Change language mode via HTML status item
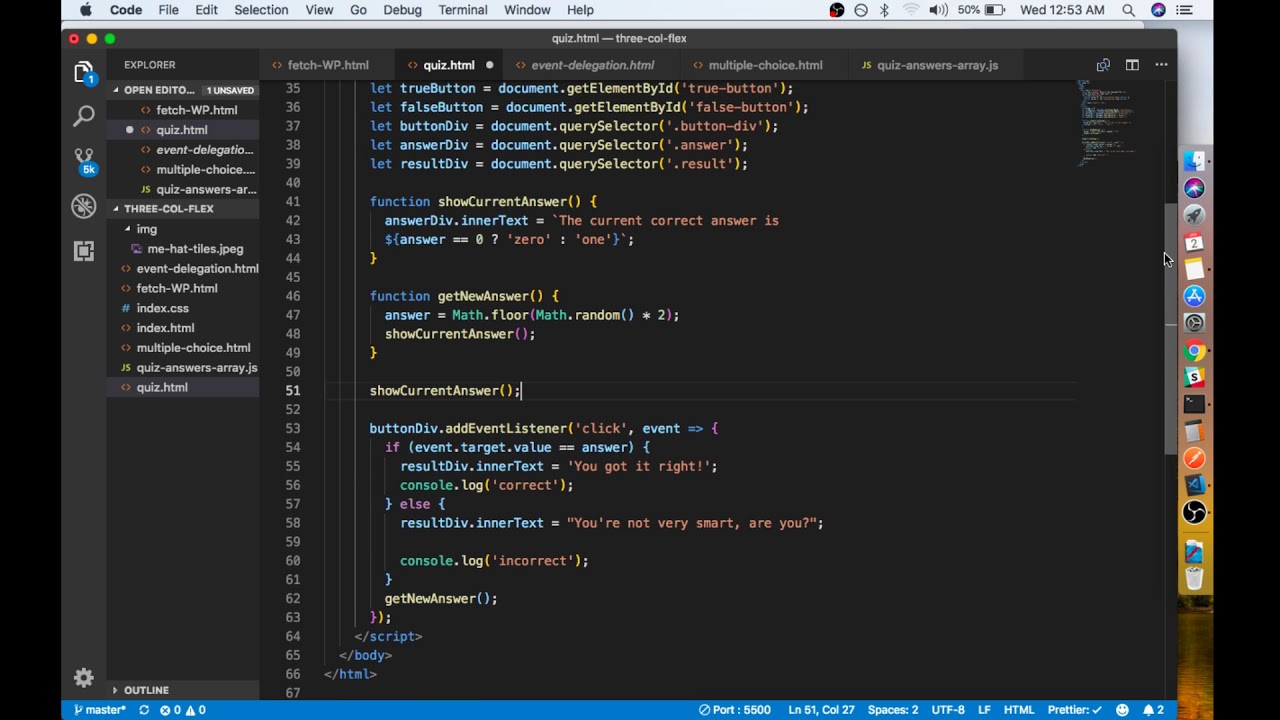Screen dimensions: 1280x720 1019,710
